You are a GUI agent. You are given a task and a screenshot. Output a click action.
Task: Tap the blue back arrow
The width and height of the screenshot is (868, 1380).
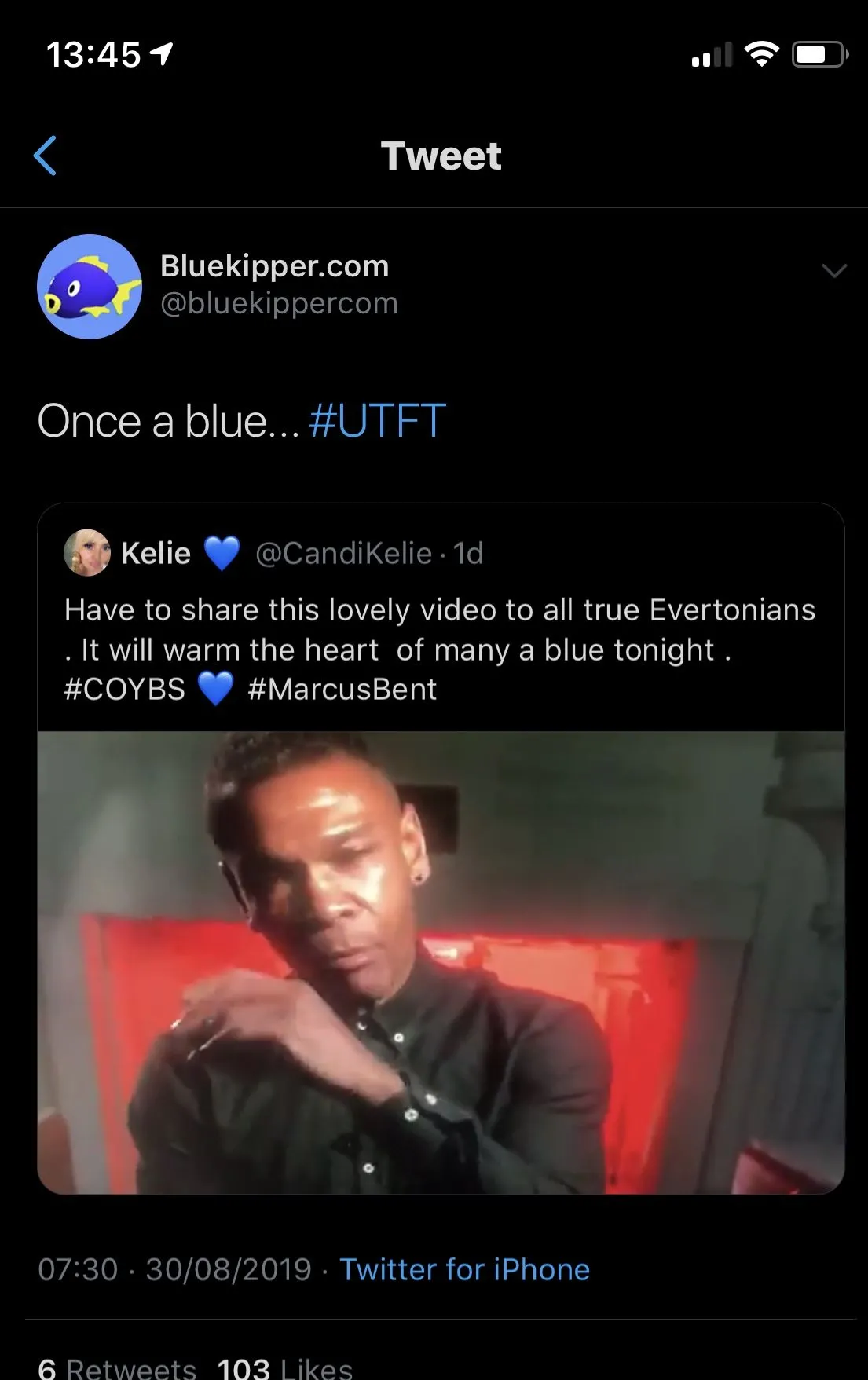pyautogui.click(x=46, y=156)
